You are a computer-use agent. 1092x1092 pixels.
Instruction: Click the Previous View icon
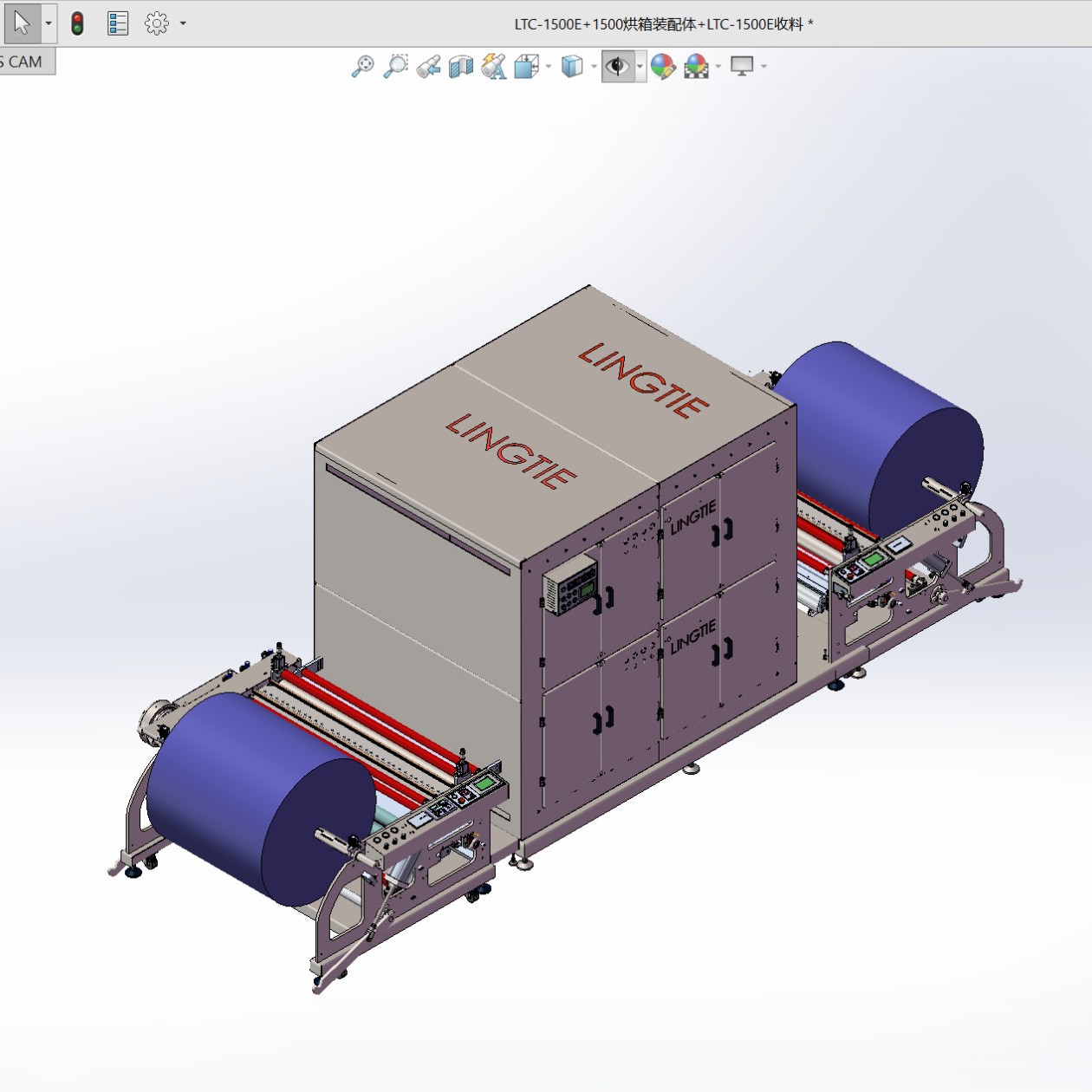tap(428, 66)
